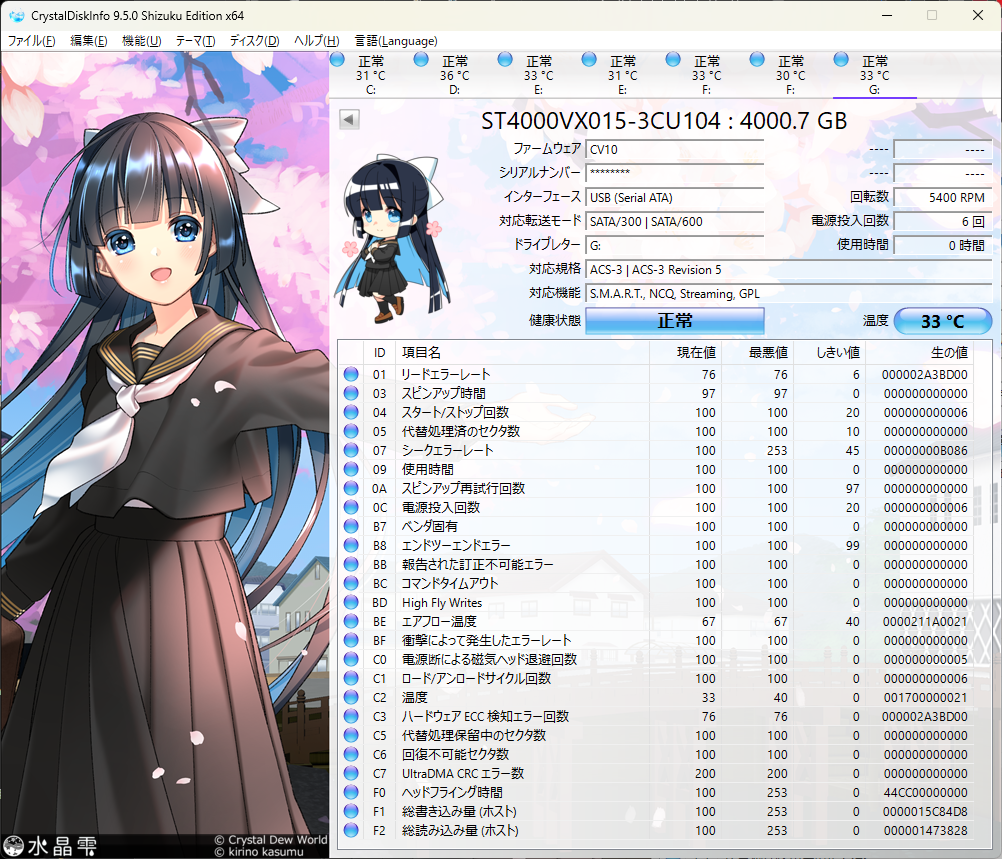Image resolution: width=1002 pixels, height=859 pixels.
Task: Click the 項目名 column header
Action: [x=522, y=353]
